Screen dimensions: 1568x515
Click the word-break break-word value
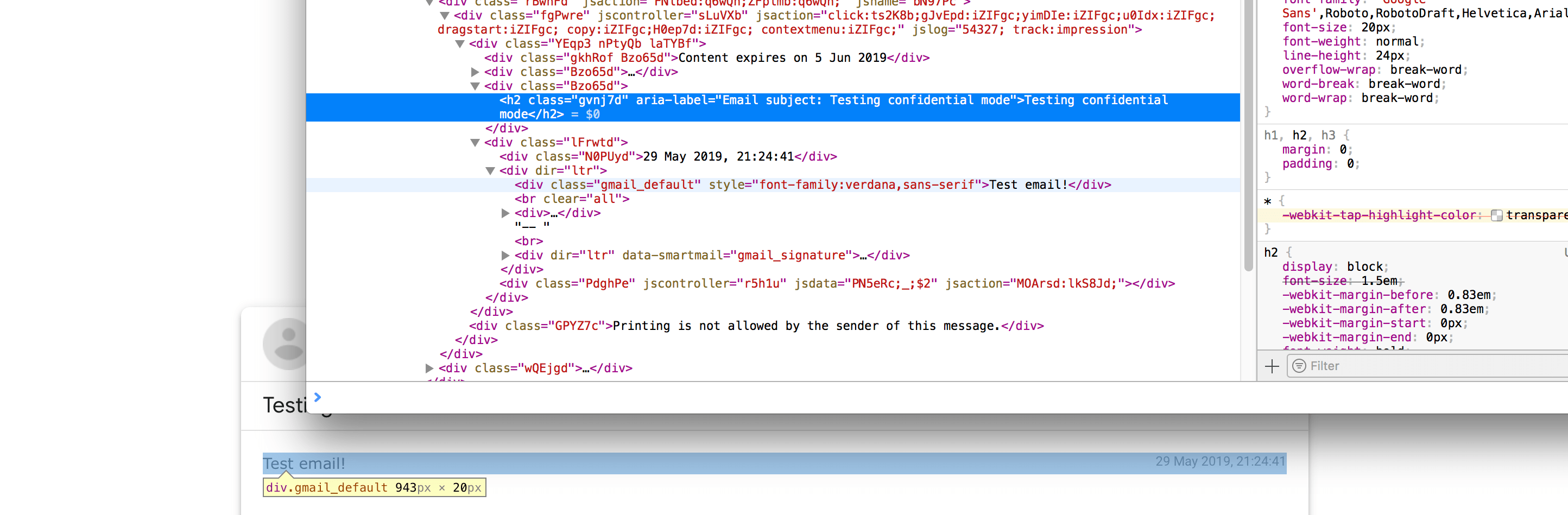[1403, 85]
